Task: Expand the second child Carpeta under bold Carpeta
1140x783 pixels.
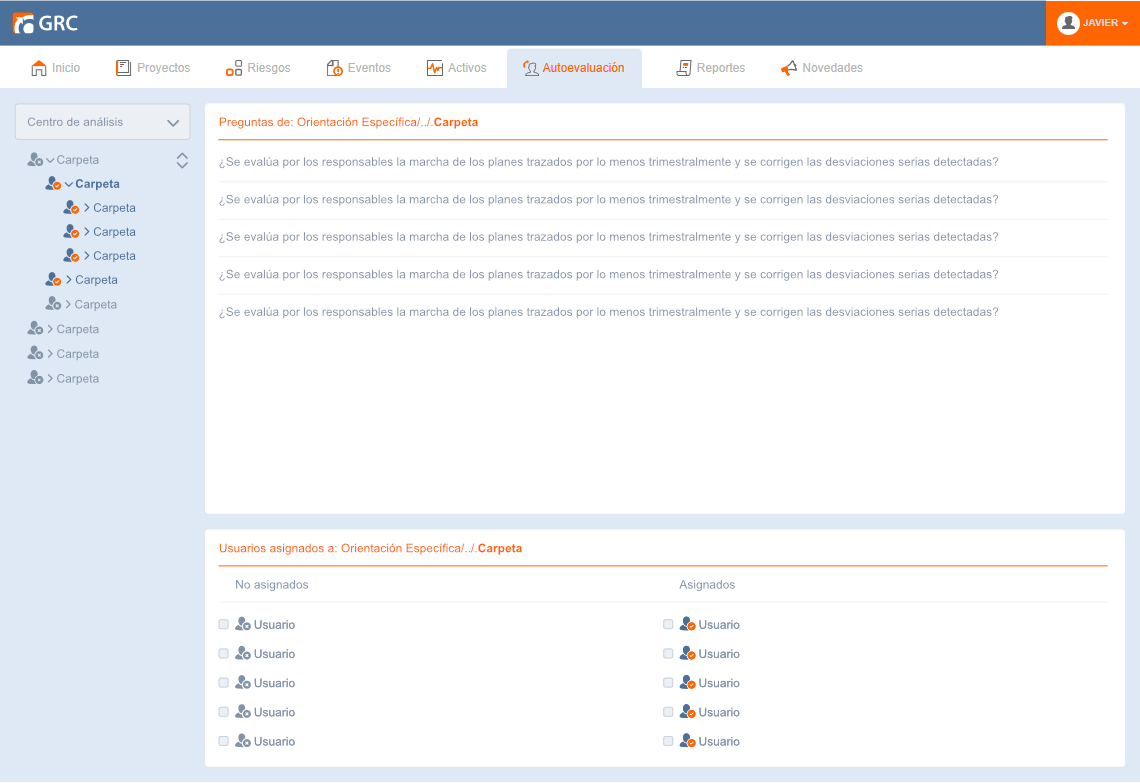Action: (87, 232)
